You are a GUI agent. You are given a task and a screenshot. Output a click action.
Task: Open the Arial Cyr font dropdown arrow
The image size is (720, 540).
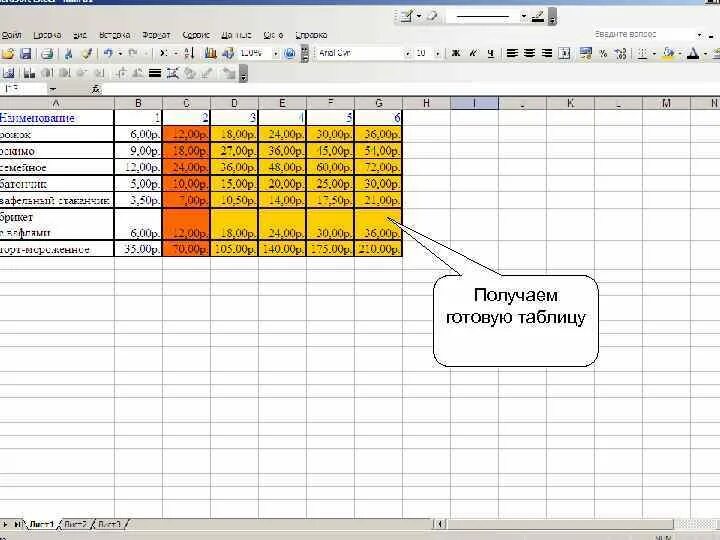[x=406, y=54]
